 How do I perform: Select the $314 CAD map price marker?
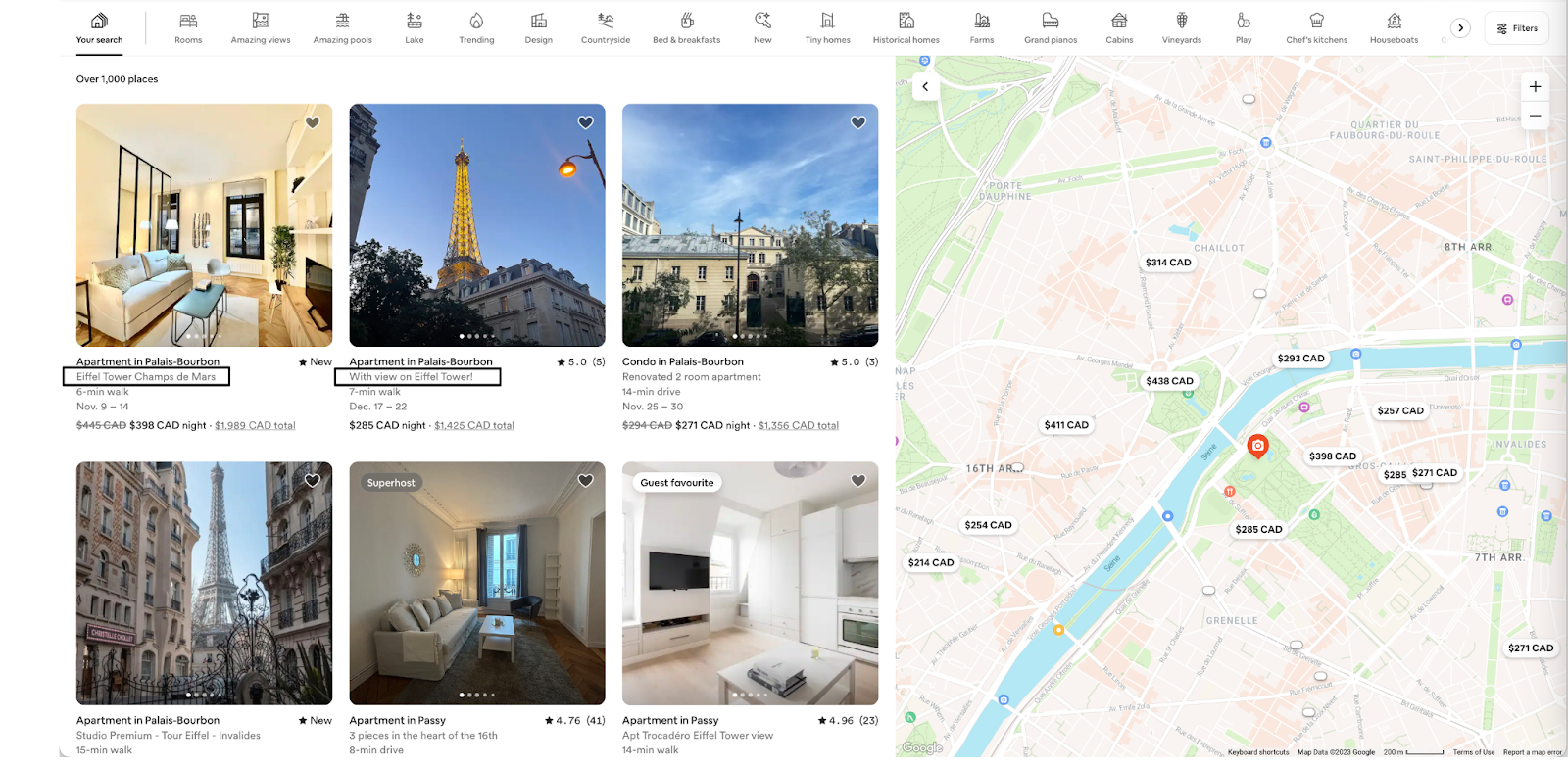pos(1168,263)
